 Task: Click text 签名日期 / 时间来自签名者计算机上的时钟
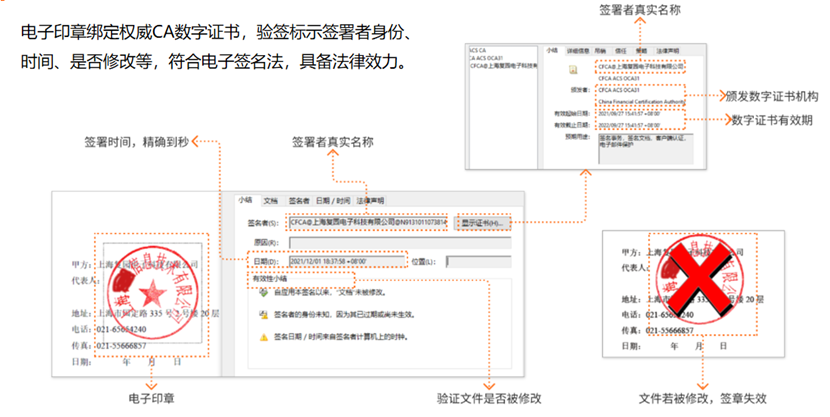341,337
